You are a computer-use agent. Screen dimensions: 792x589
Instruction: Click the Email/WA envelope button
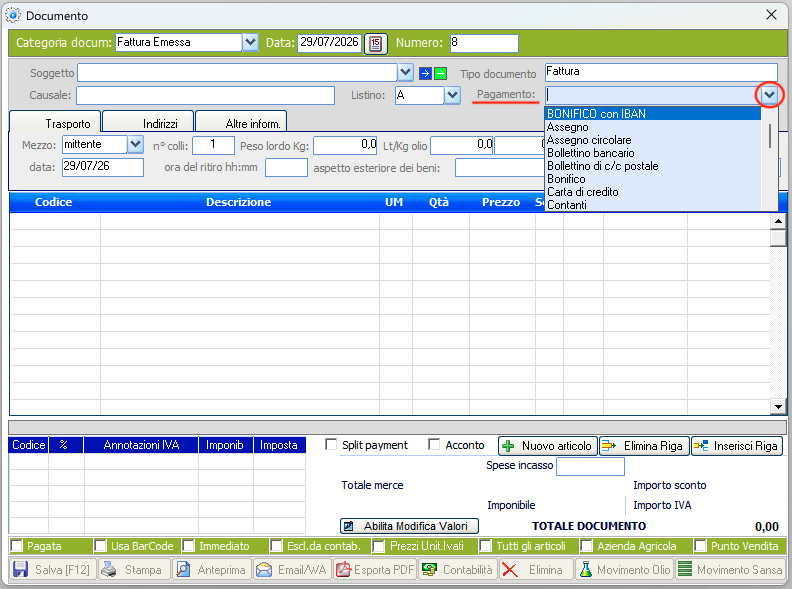click(x=292, y=569)
